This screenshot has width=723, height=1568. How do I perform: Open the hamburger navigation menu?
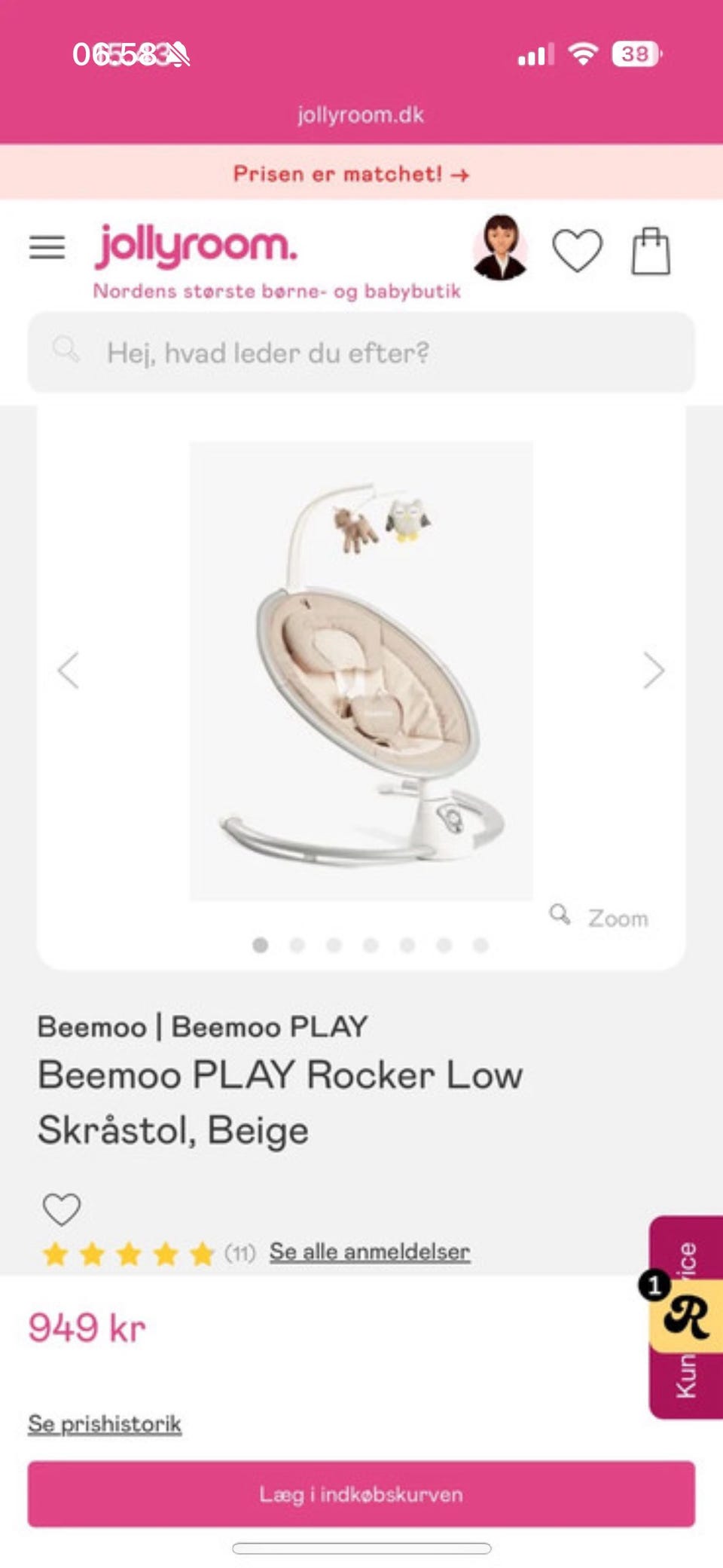coord(47,247)
